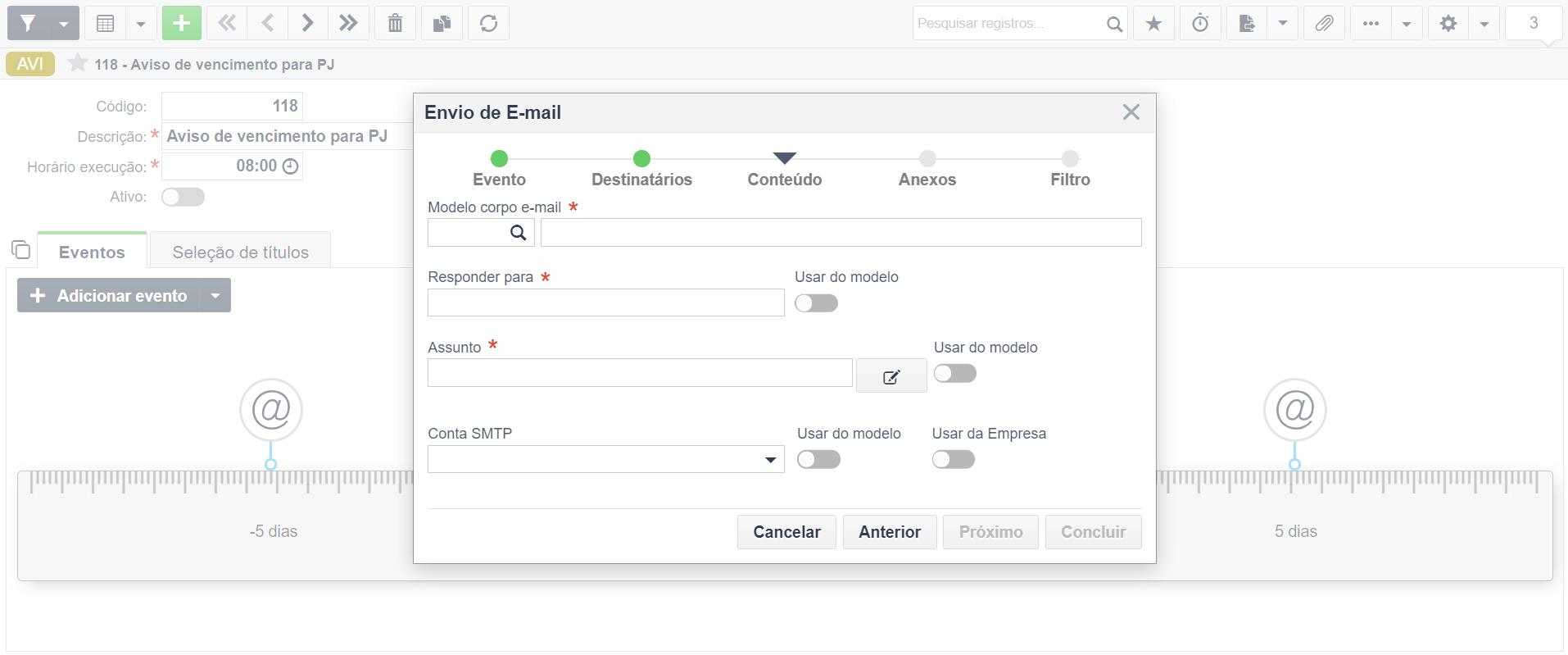This screenshot has height=655, width=1568.
Task: Click the favorites star toolbar icon
Action: click(1153, 23)
